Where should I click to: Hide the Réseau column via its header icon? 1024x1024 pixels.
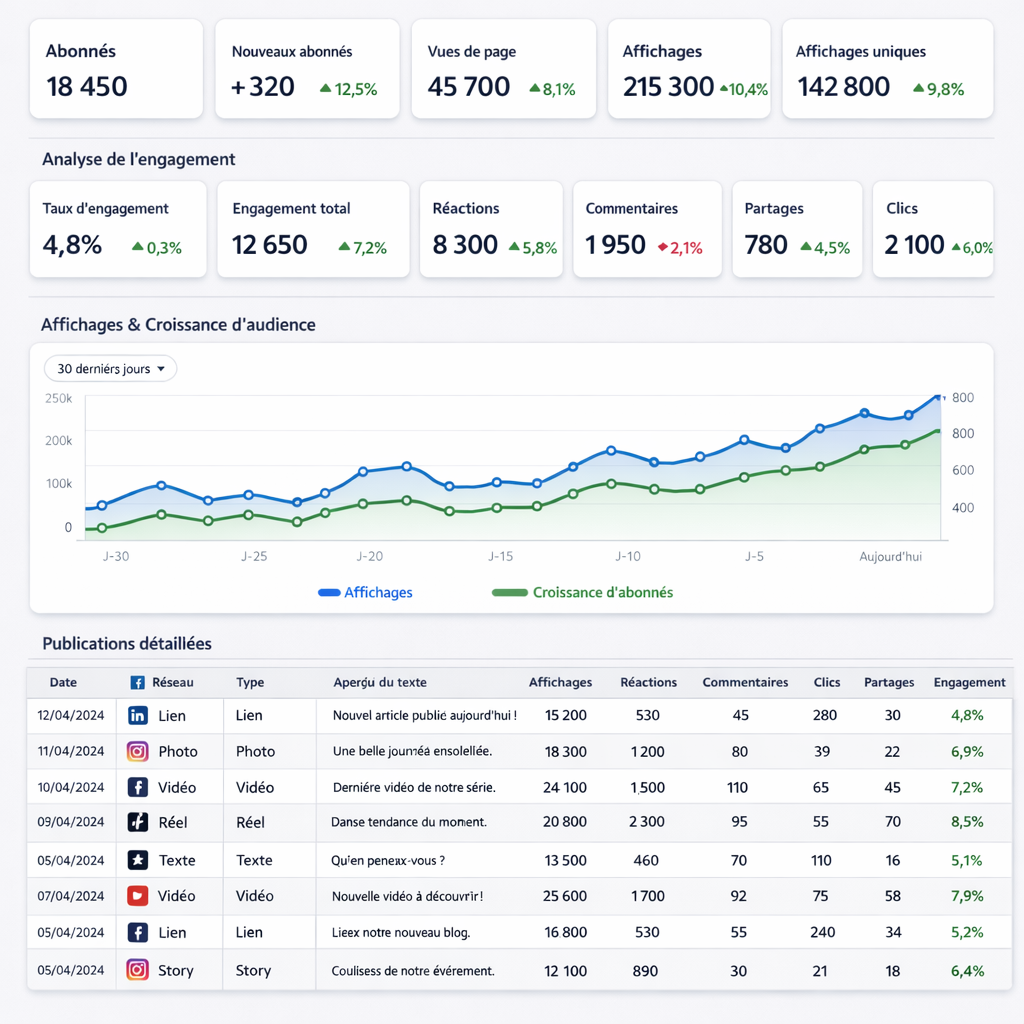coord(137,681)
